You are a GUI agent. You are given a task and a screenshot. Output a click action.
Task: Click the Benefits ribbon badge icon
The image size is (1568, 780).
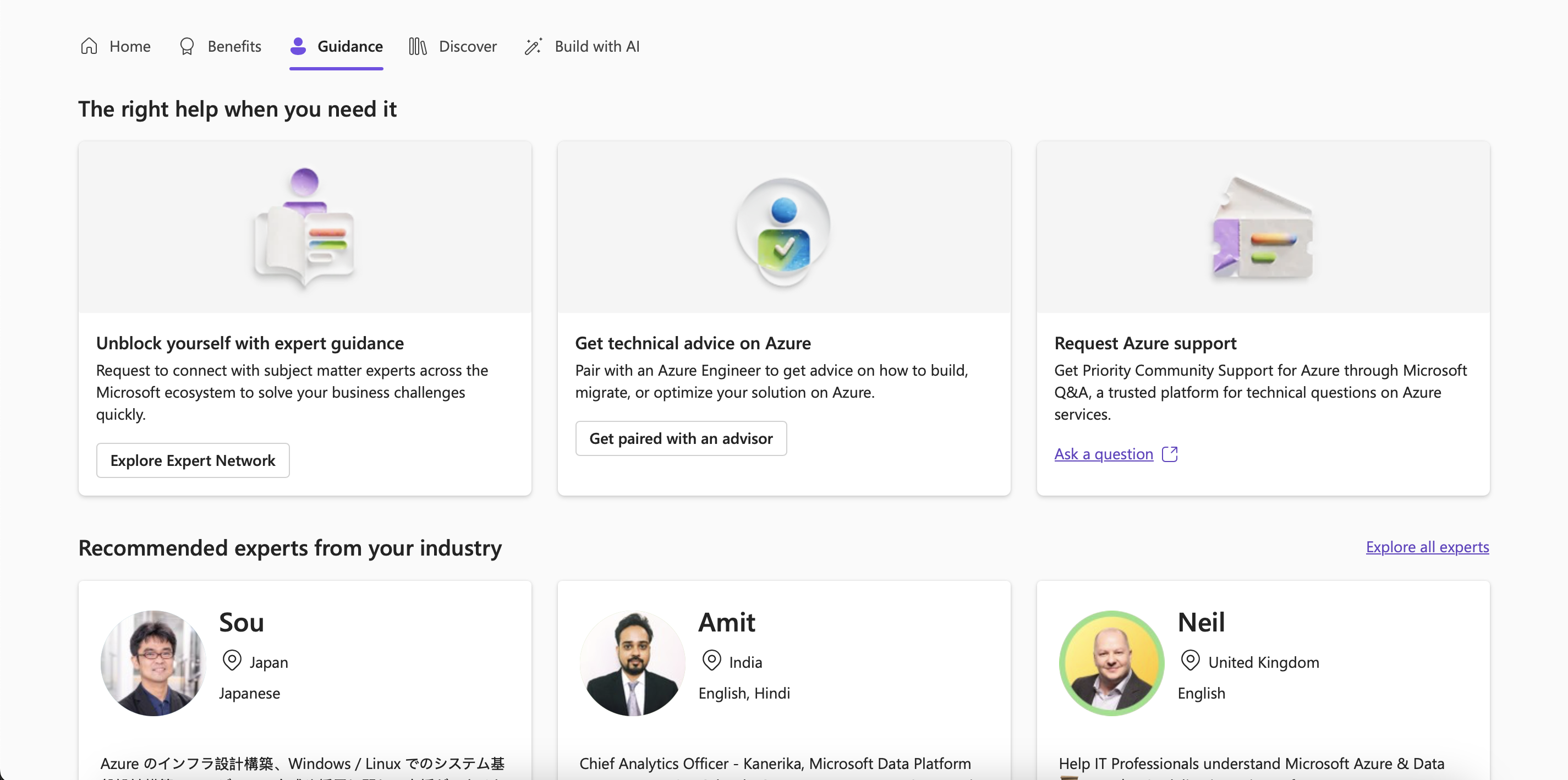pyautogui.click(x=187, y=46)
